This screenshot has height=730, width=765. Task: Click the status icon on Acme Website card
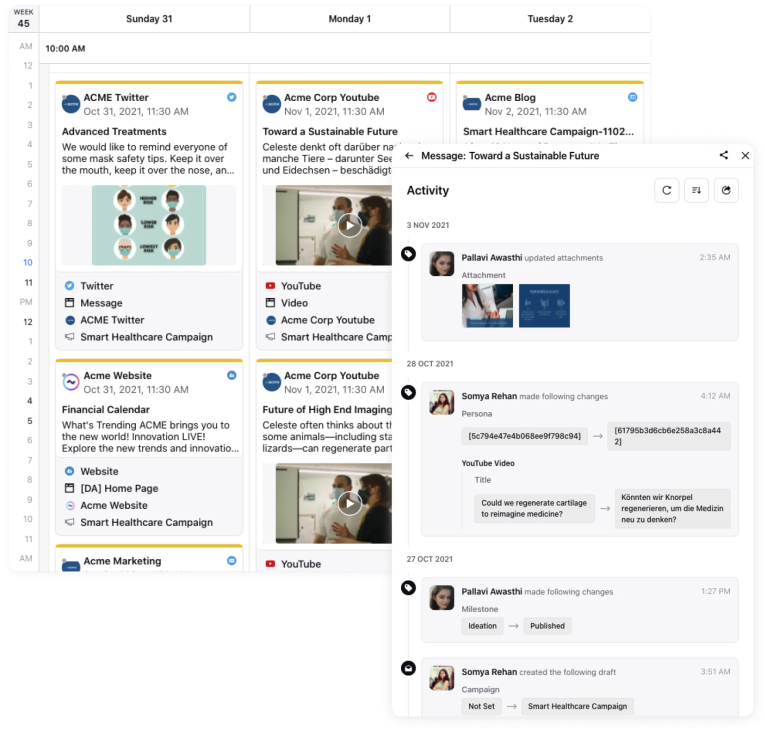232,375
